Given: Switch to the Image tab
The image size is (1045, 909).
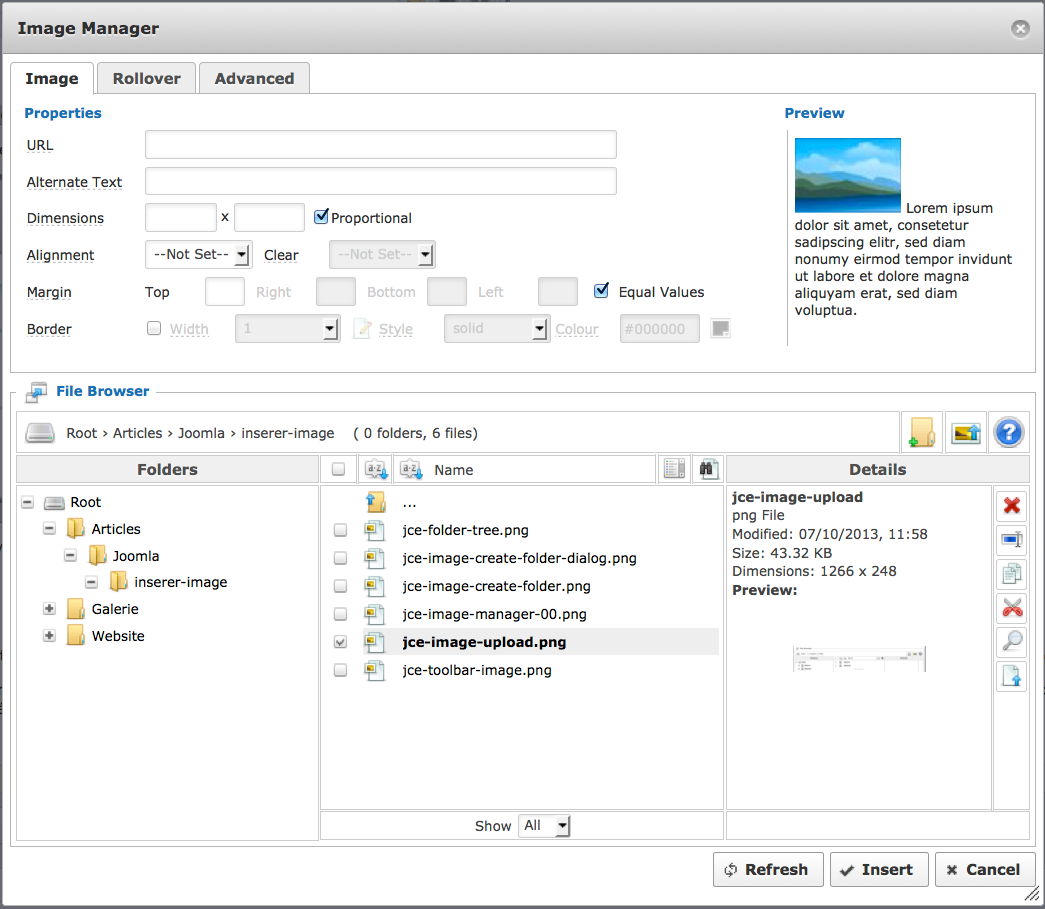Looking at the screenshot, I should pos(52,79).
